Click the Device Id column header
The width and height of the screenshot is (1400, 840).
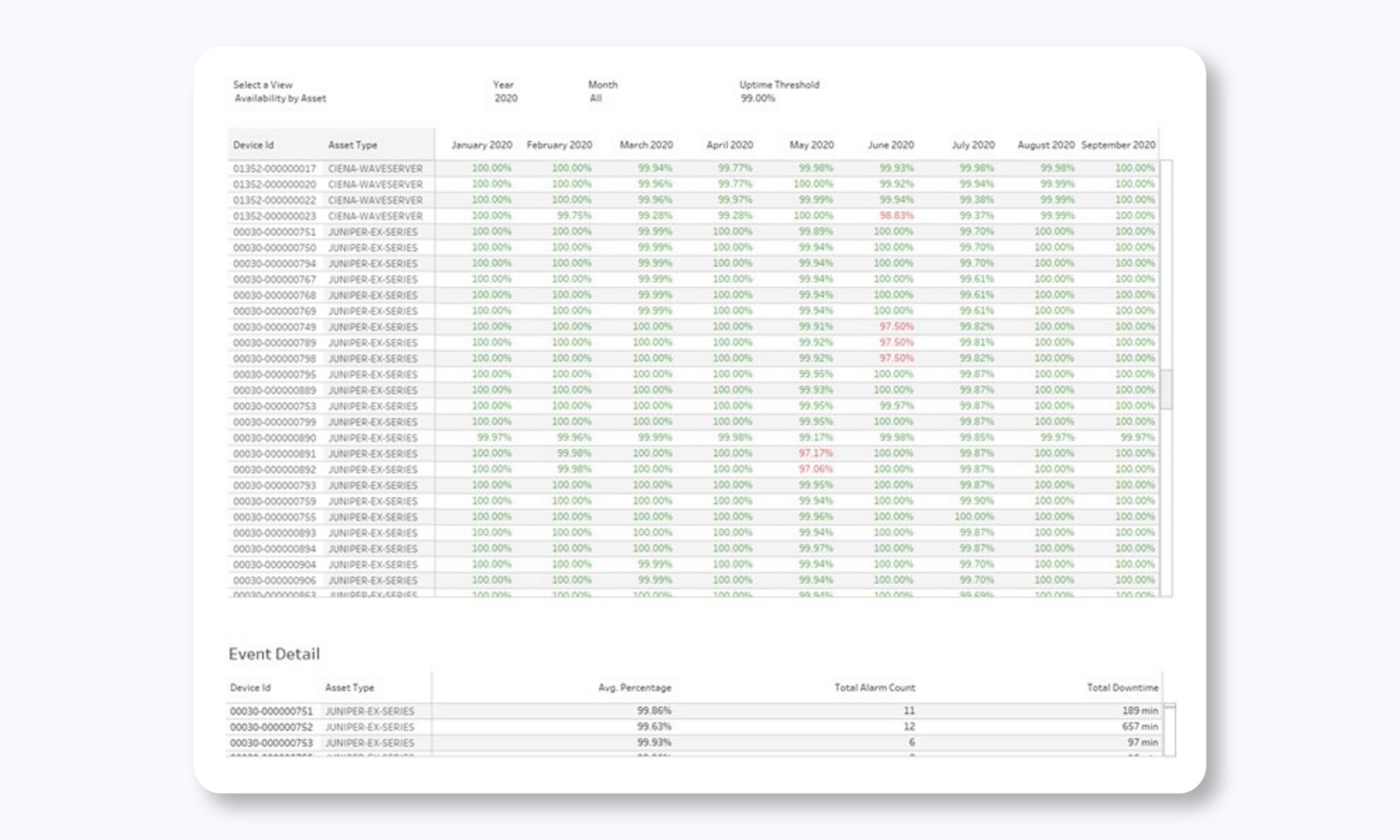coord(253,145)
